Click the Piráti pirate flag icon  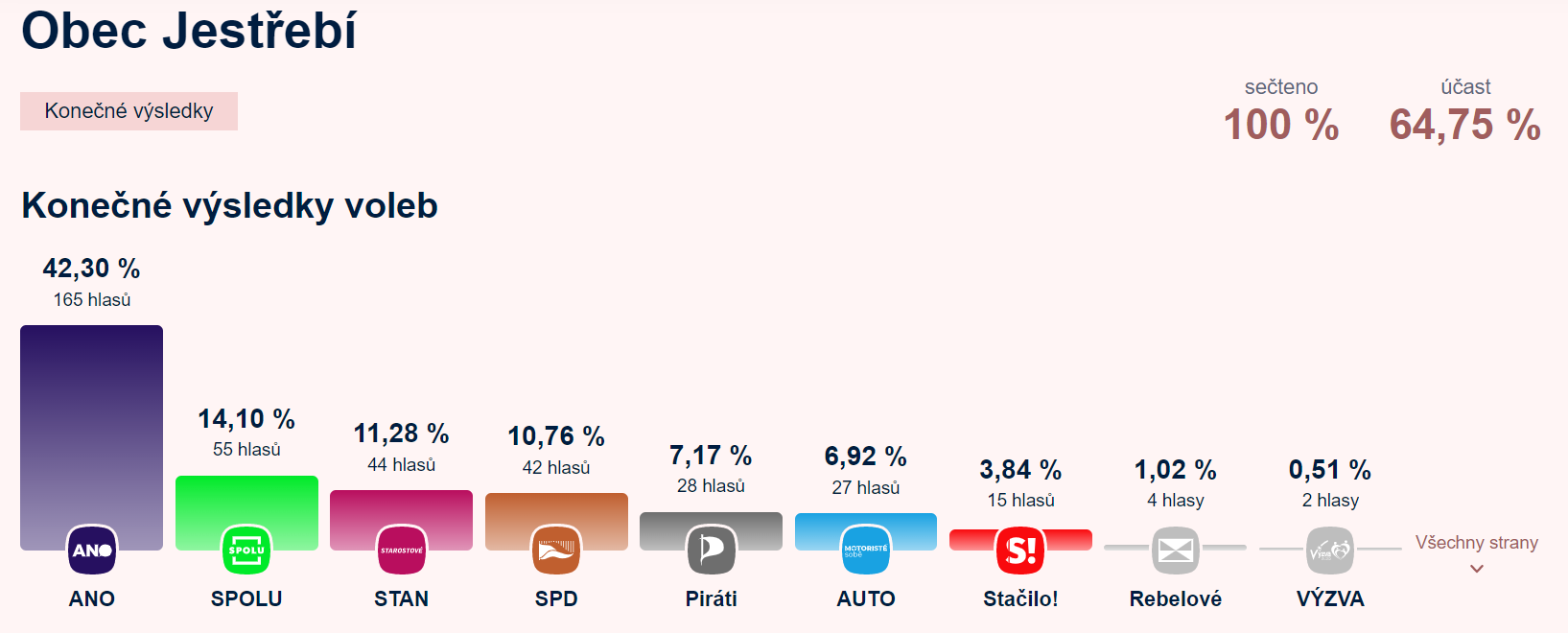[x=712, y=551]
